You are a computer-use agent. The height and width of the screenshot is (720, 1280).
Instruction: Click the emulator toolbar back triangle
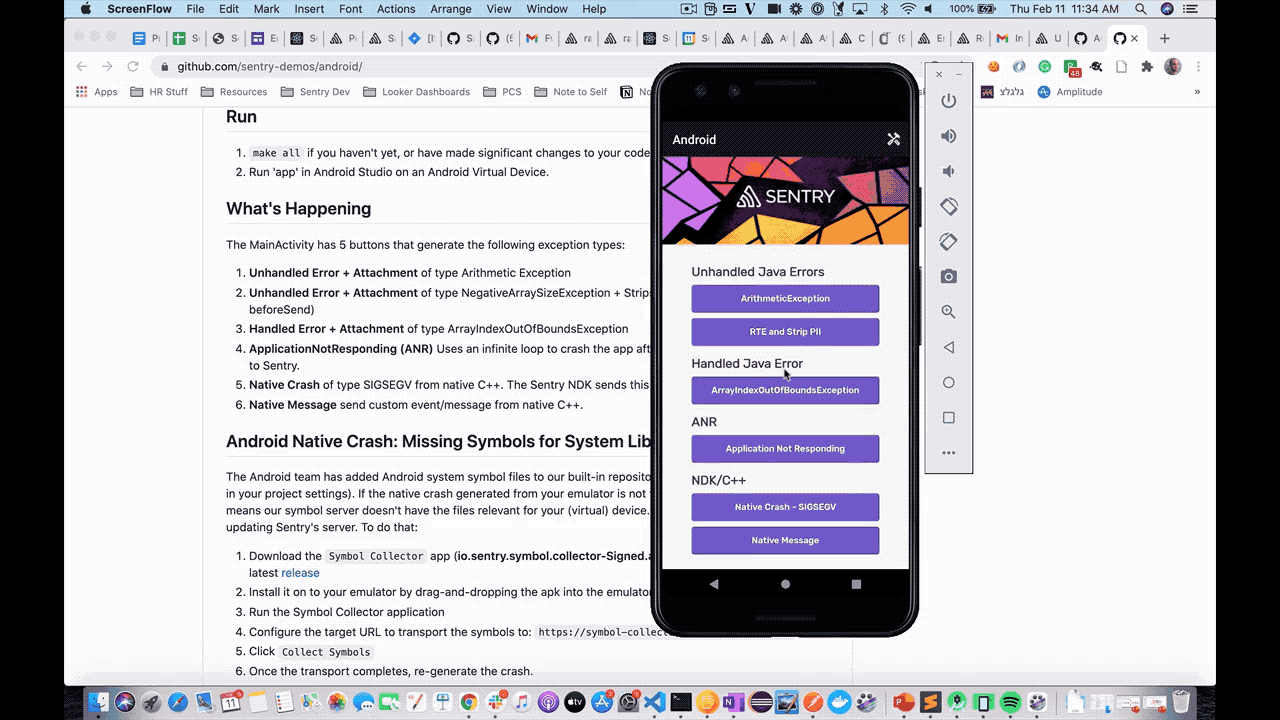coord(949,347)
